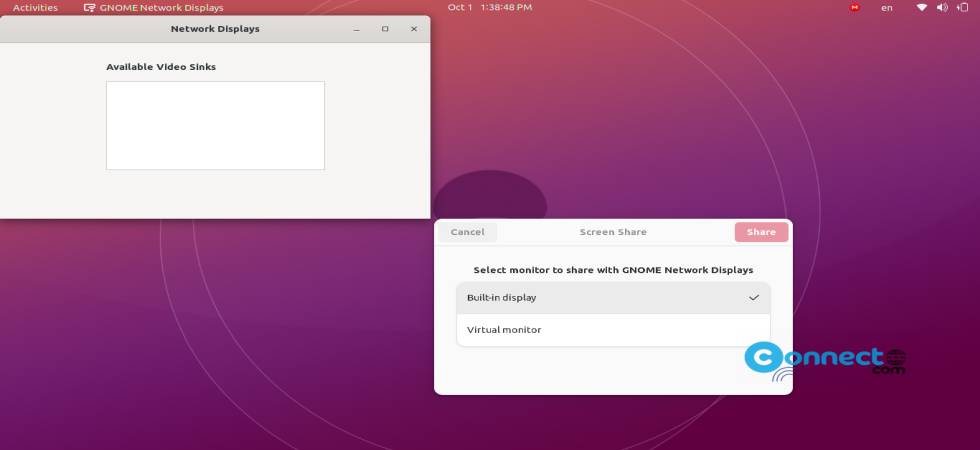Click the Network Displays title bar text
The width and height of the screenshot is (980, 450).
click(x=215, y=29)
